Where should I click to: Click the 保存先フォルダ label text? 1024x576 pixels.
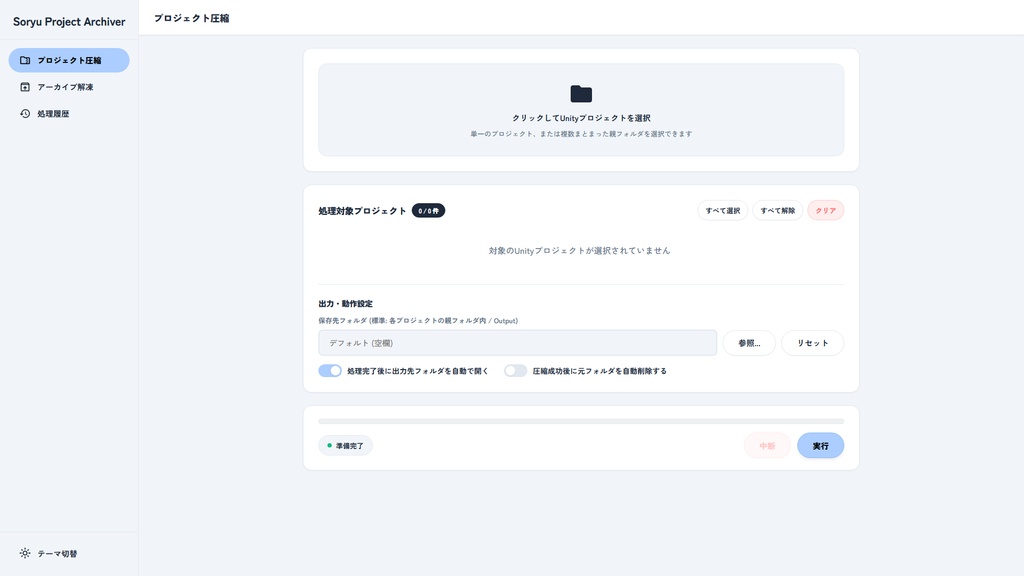point(418,321)
